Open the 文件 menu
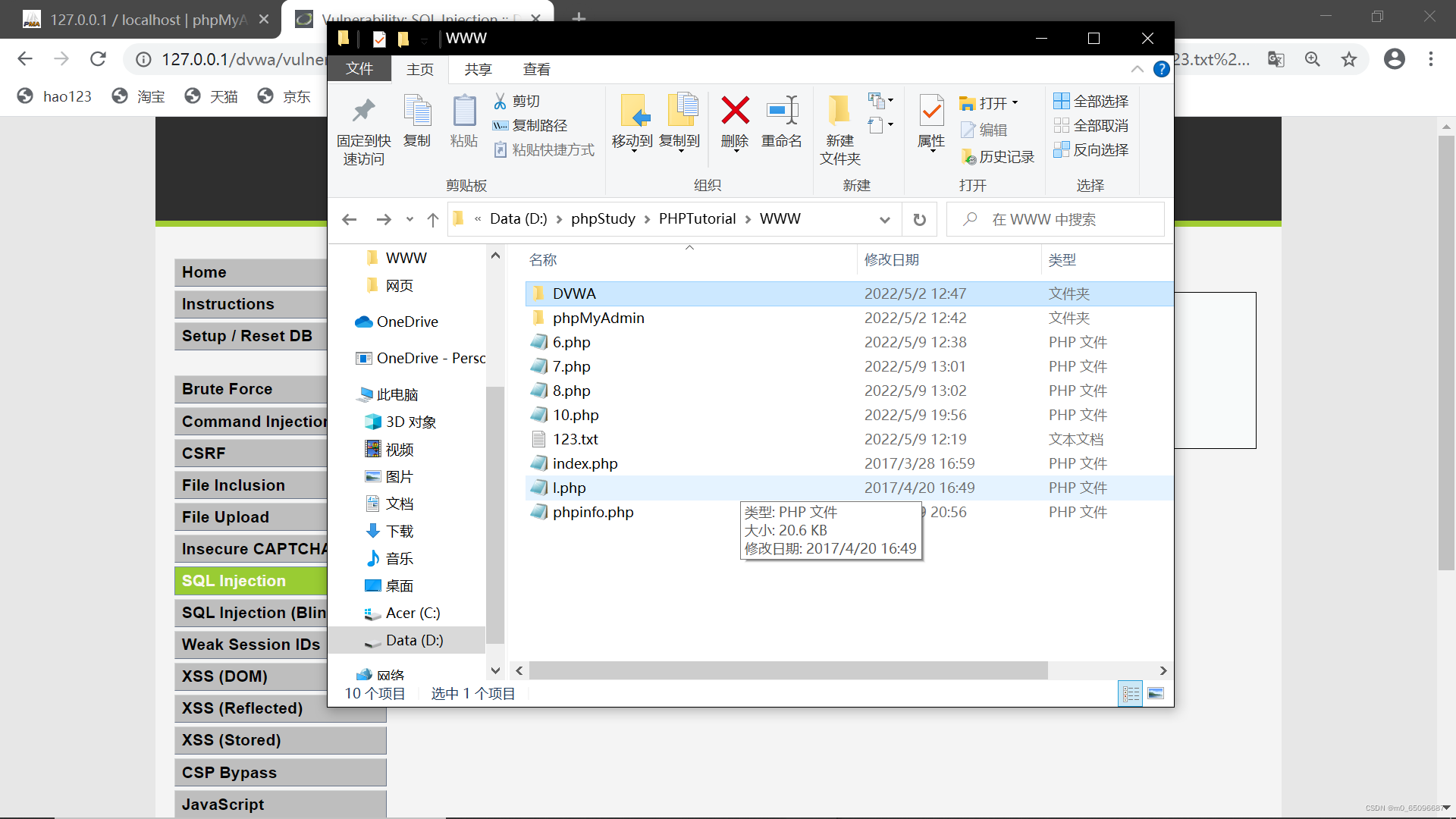 click(x=359, y=69)
